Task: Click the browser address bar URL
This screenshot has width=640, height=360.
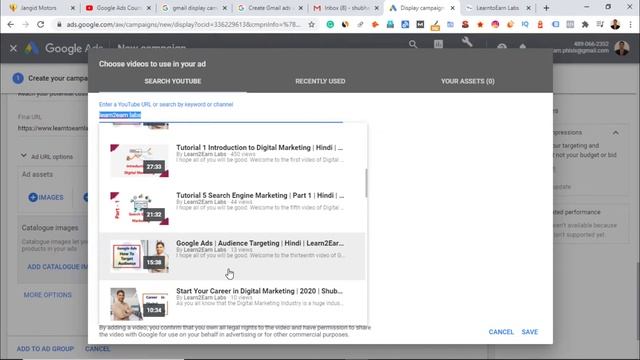Action: coord(183,24)
